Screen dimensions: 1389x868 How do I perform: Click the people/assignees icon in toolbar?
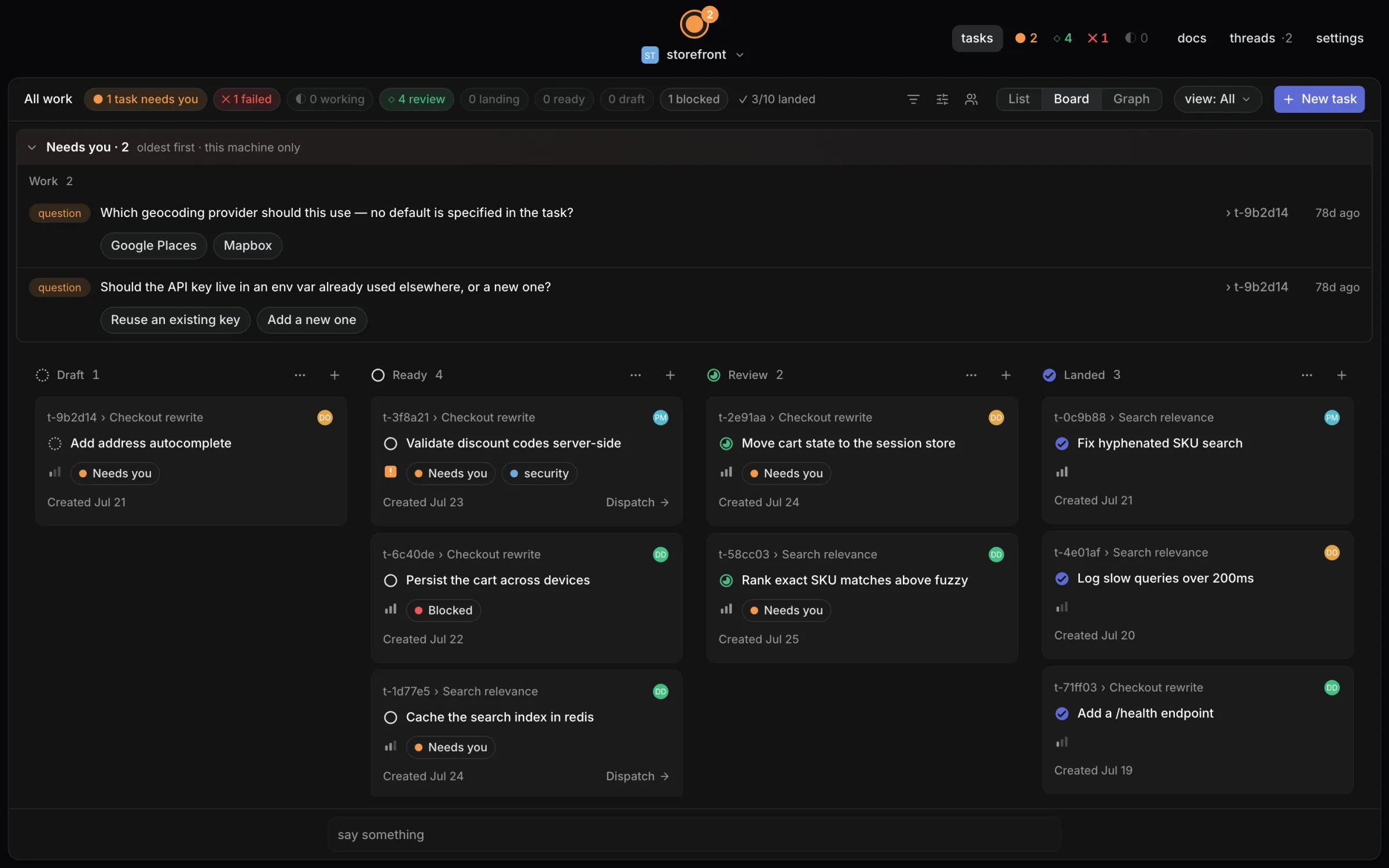click(x=971, y=99)
